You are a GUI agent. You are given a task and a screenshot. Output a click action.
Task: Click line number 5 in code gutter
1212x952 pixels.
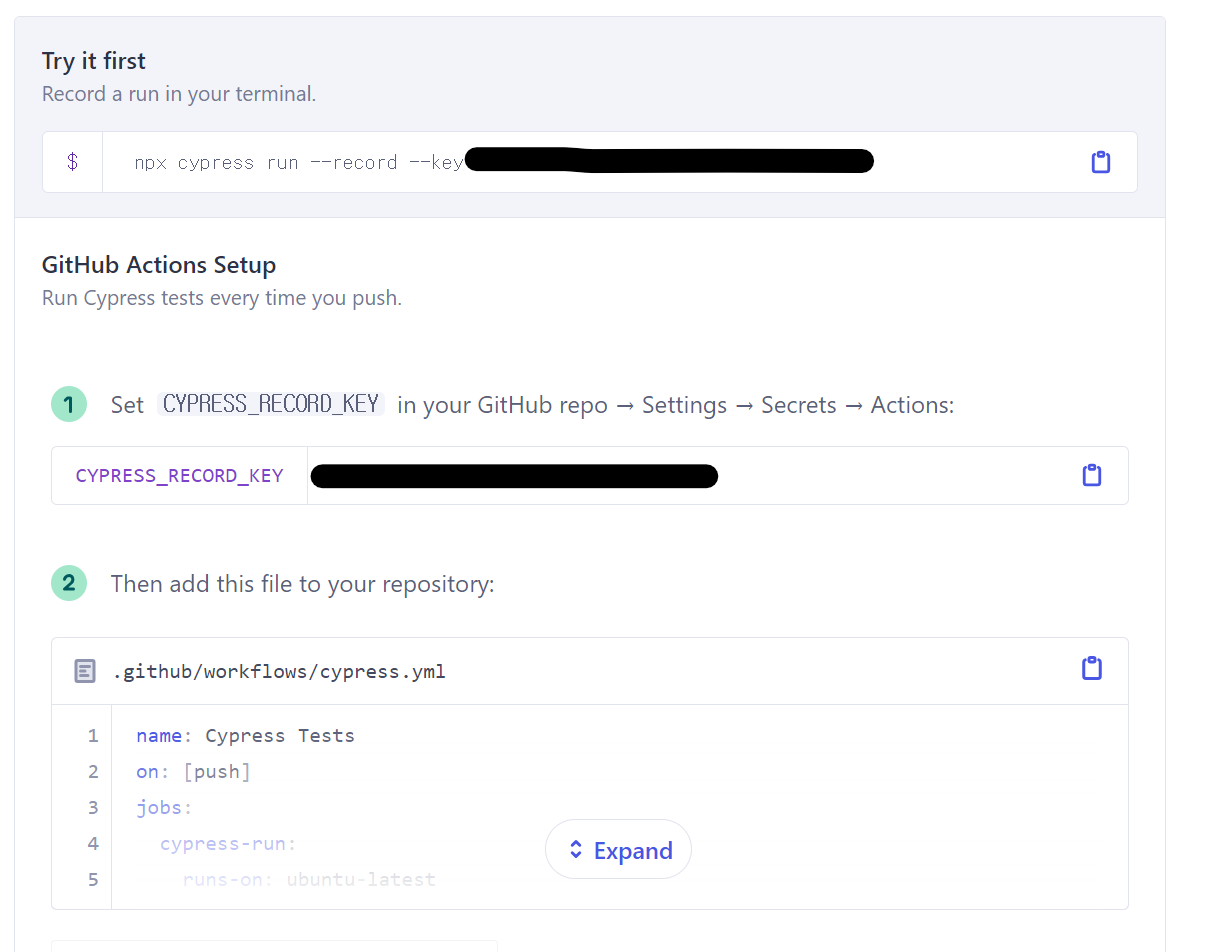point(93,880)
